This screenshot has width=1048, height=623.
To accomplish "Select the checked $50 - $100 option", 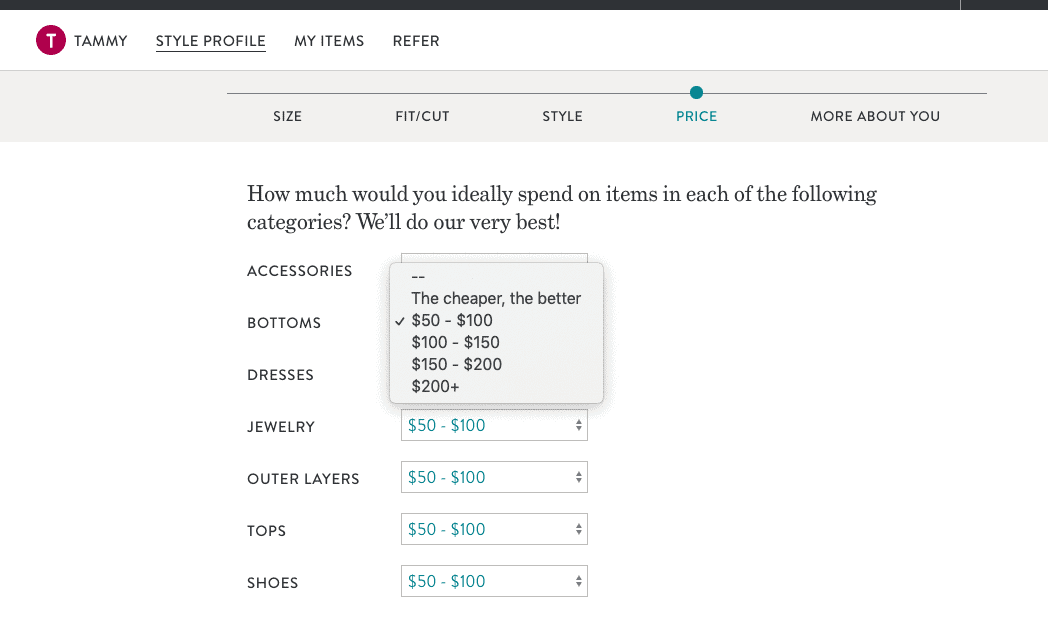I will pyautogui.click(x=496, y=320).
